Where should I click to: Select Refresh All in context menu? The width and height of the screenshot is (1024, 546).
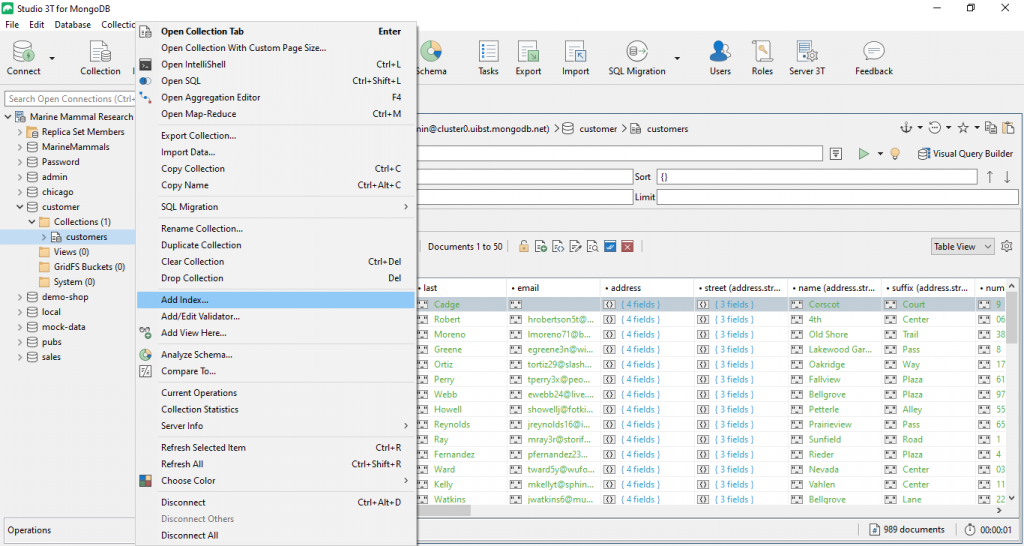(276, 464)
